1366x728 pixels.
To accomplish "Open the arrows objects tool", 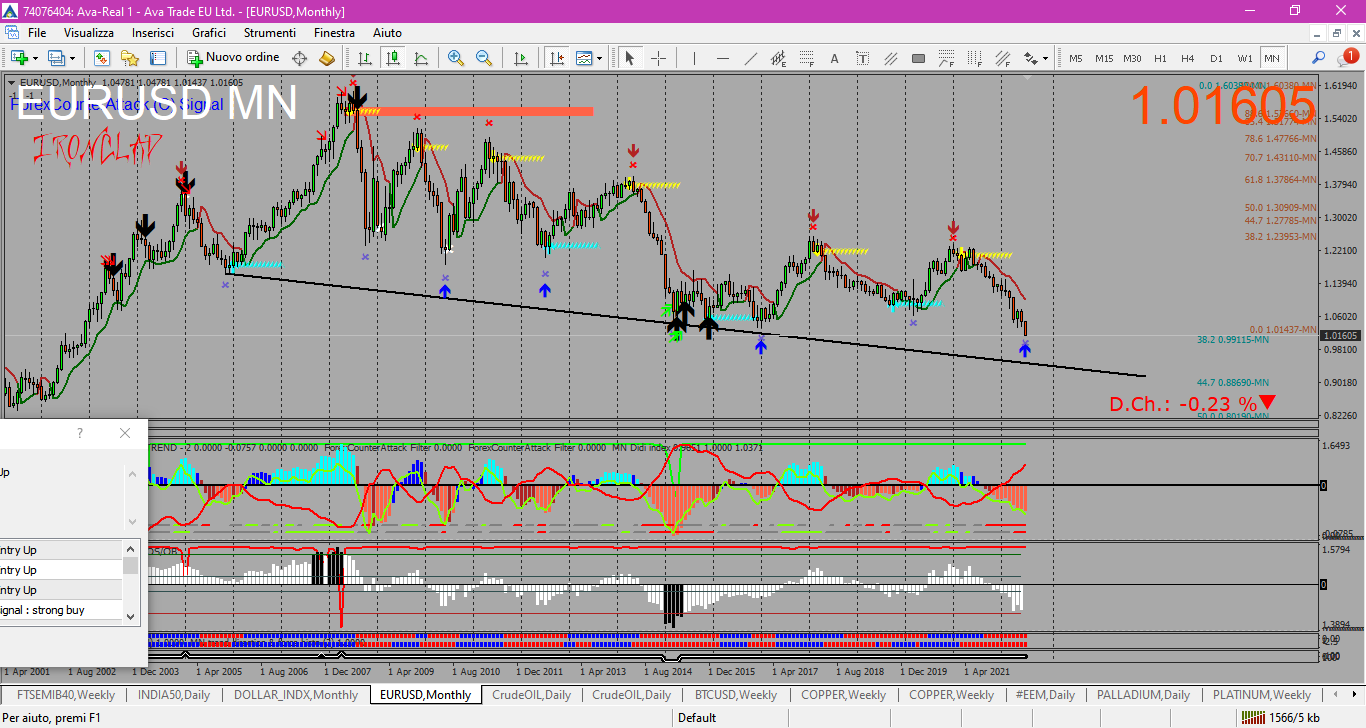I will [1030, 58].
